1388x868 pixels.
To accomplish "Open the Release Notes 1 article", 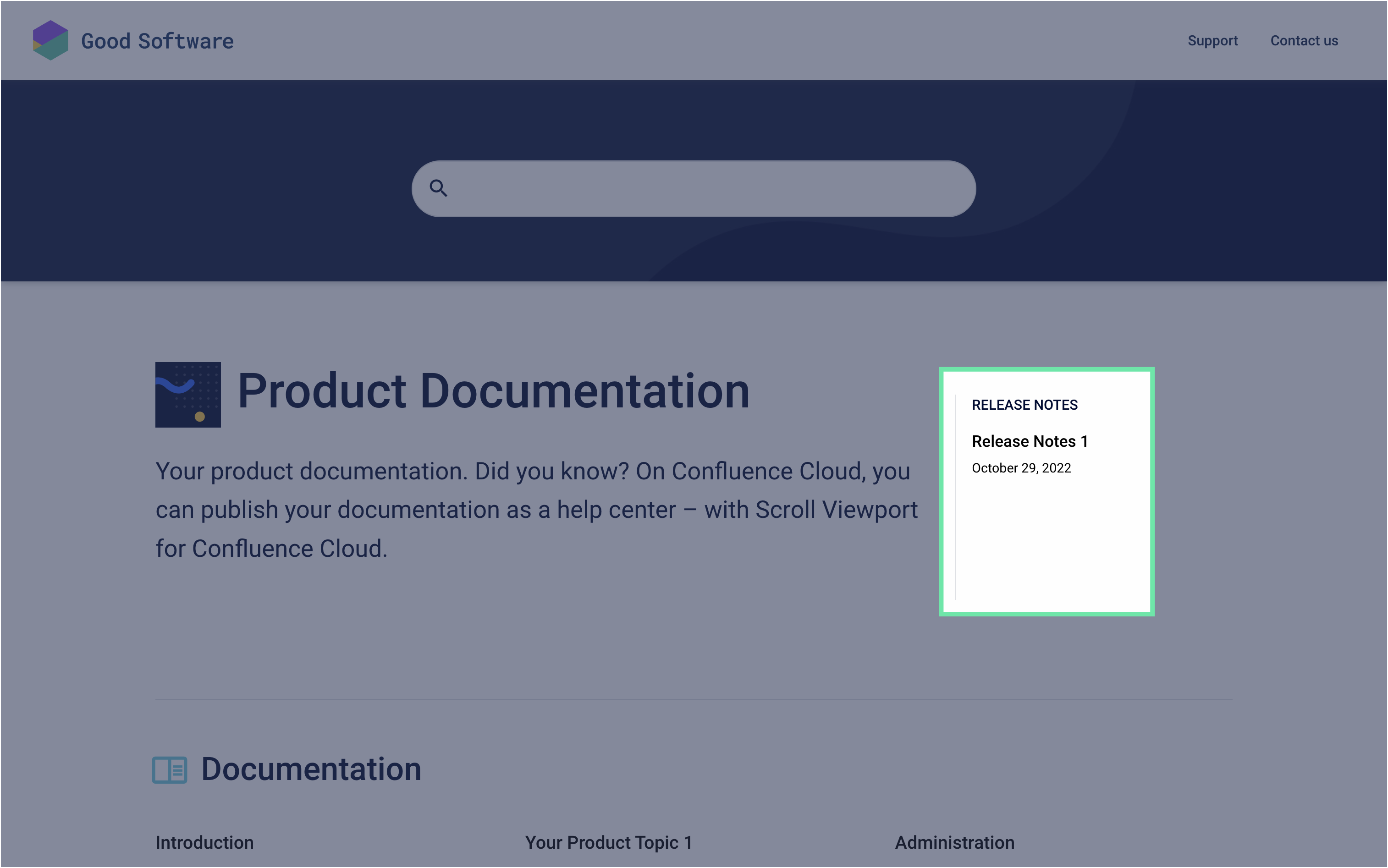I will 1030,441.
